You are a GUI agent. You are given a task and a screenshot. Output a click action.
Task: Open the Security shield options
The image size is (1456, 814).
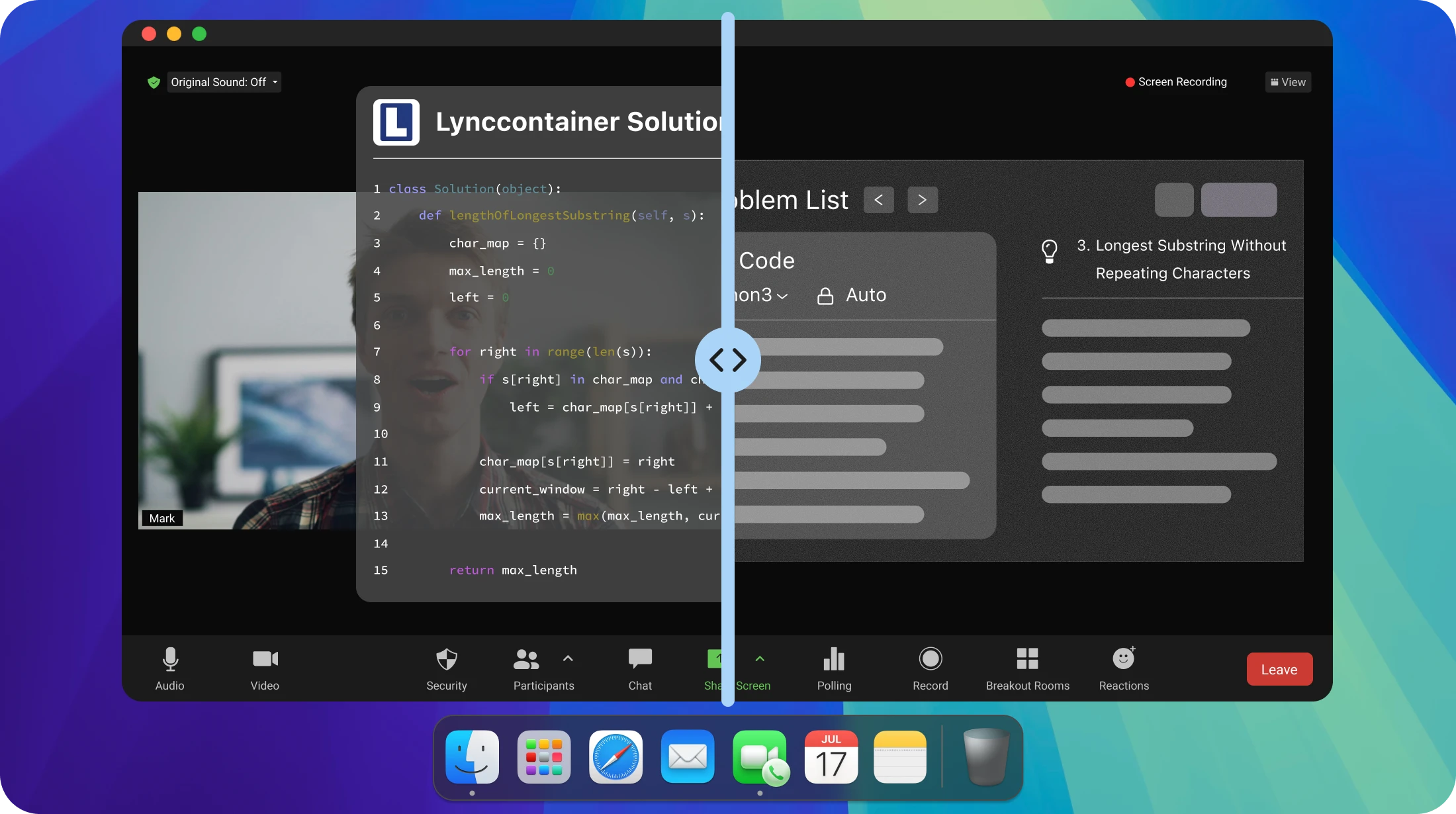[x=447, y=660]
